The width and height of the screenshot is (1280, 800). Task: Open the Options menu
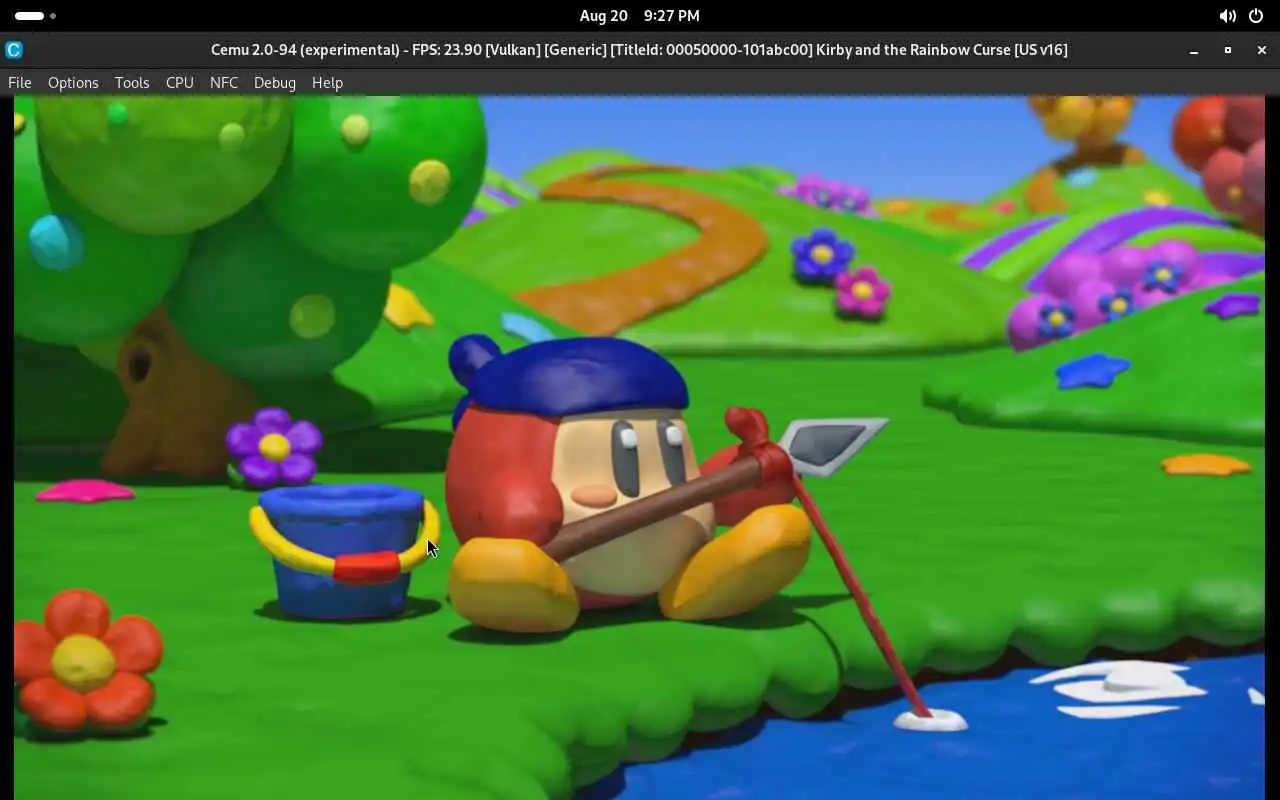point(73,83)
